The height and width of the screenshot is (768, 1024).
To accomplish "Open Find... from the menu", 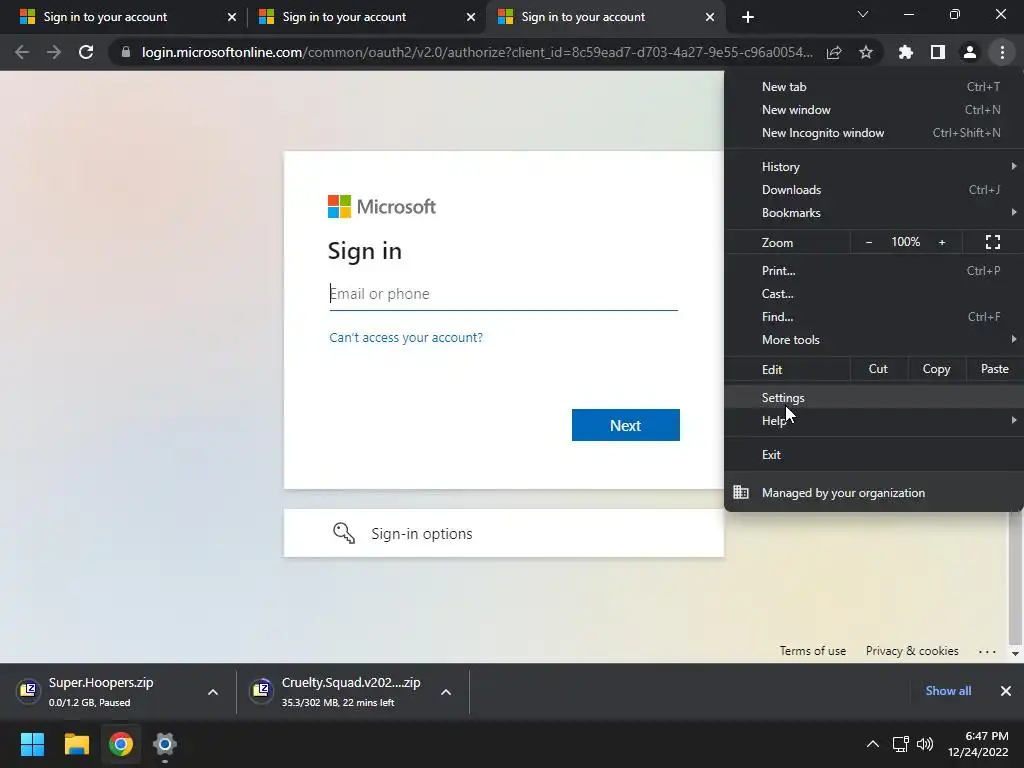I will click(x=874, y=317).
